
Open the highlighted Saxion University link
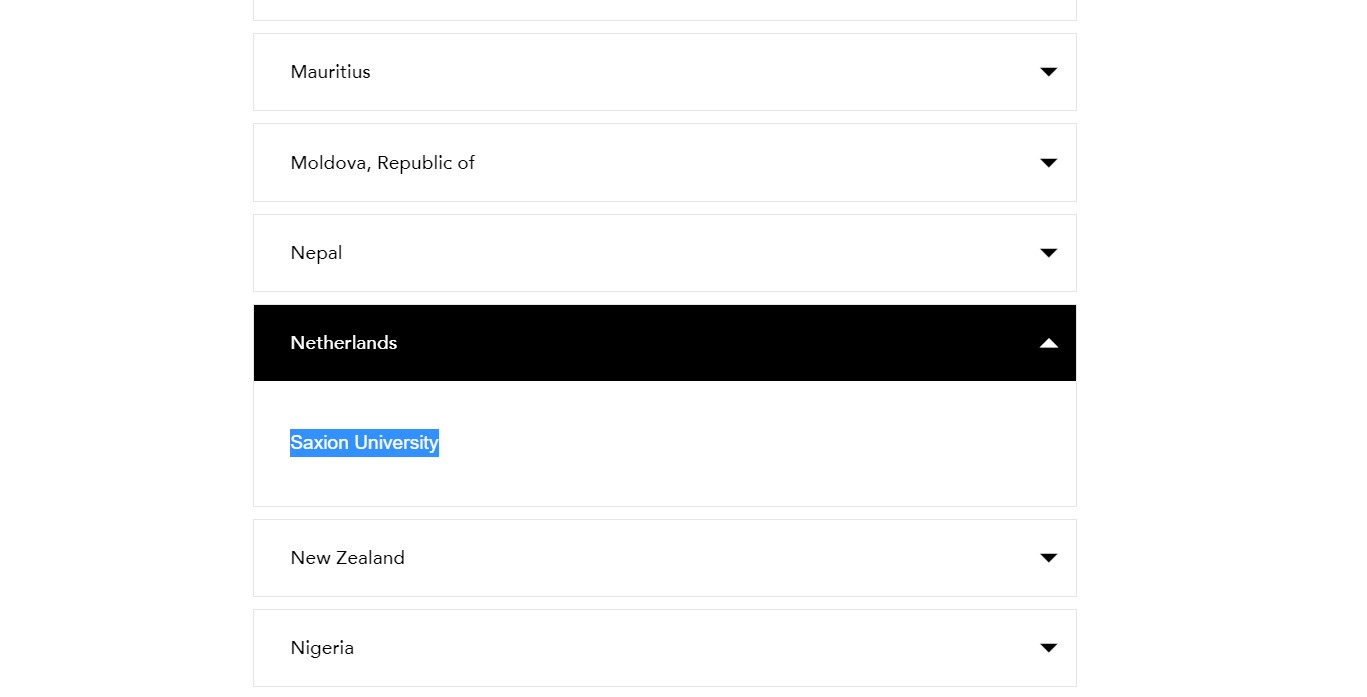point(364,443)
